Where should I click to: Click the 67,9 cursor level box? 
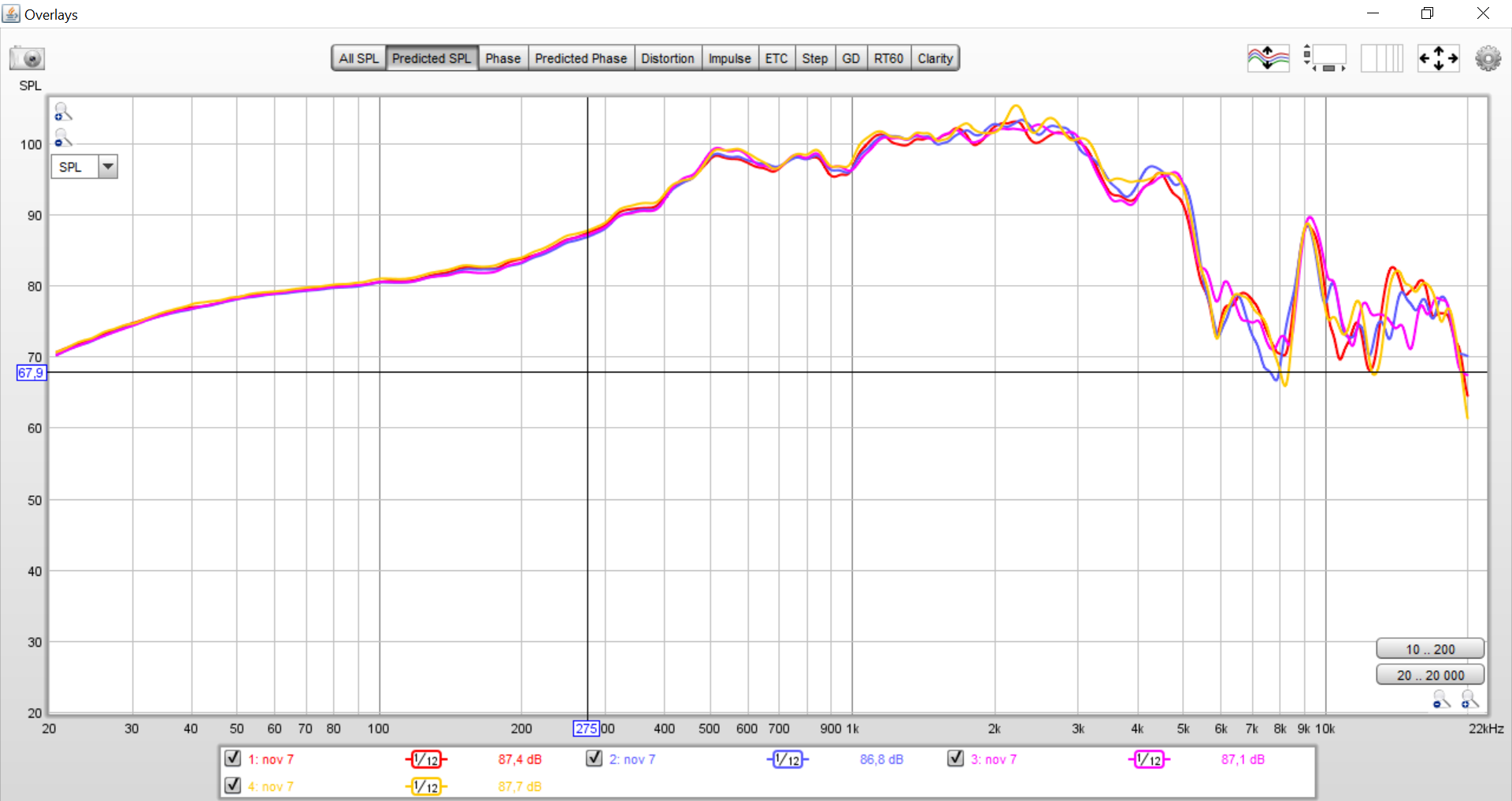(31, 373)
